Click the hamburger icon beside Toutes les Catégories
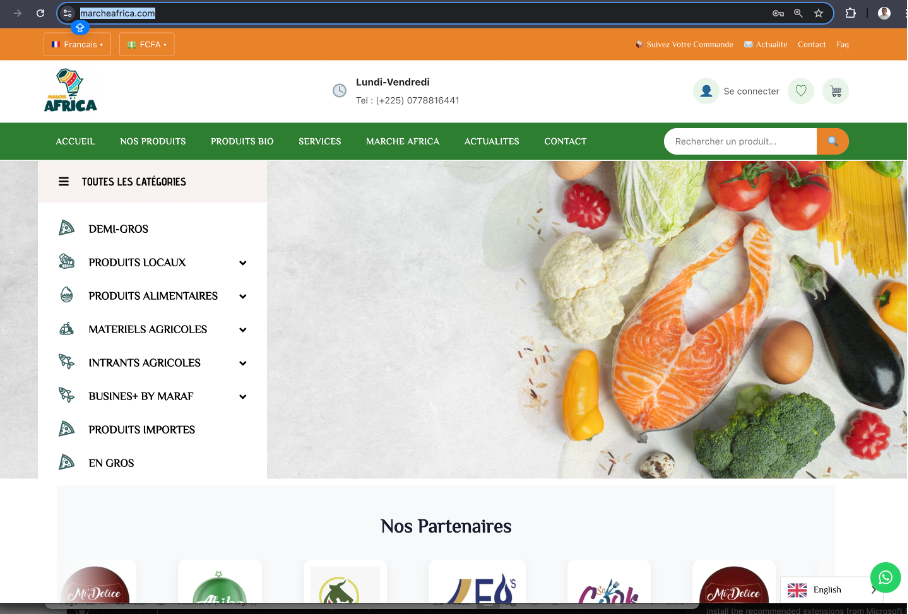The width and height of the screenshot is (908, 614). coord(63,181)
